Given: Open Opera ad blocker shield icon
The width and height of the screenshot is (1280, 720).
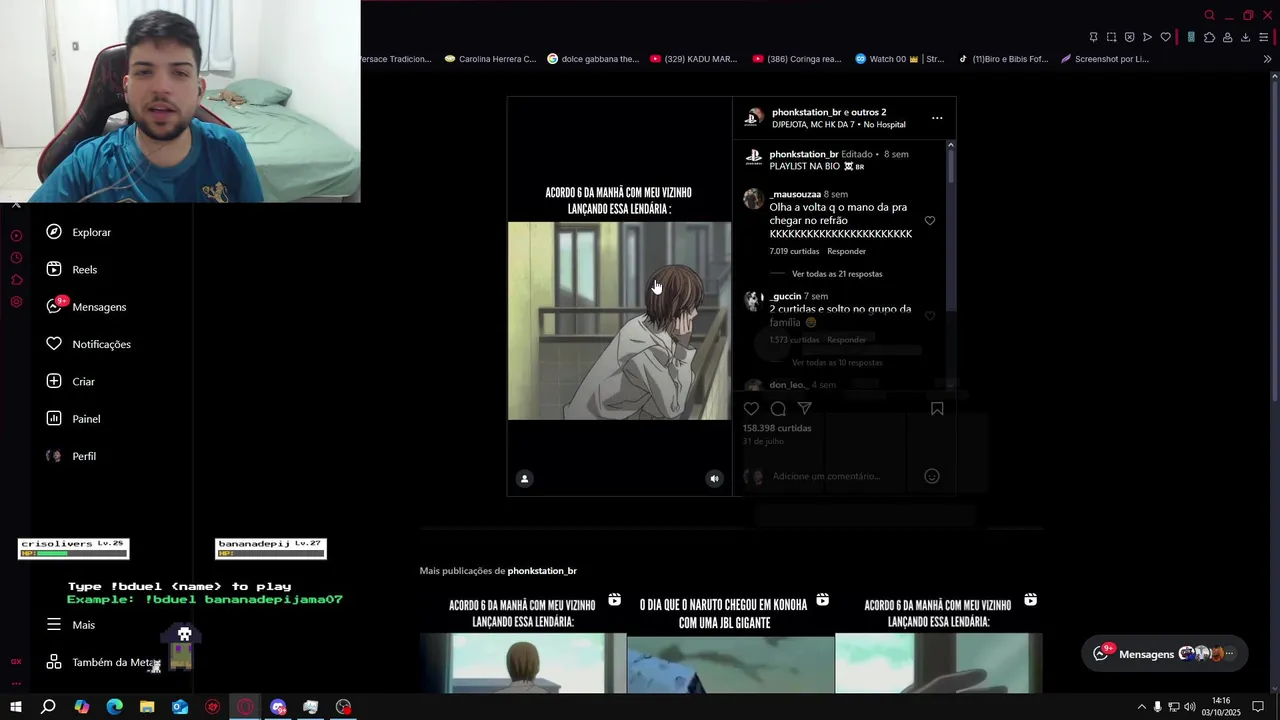Looking at the screenshot, I should click(x=1129, y=37).
